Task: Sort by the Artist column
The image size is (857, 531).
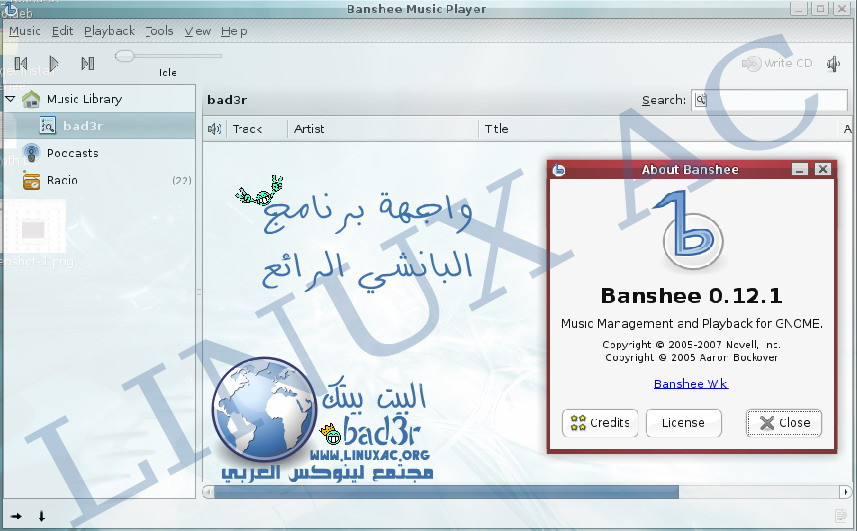Action: click(x=383, y=129)
